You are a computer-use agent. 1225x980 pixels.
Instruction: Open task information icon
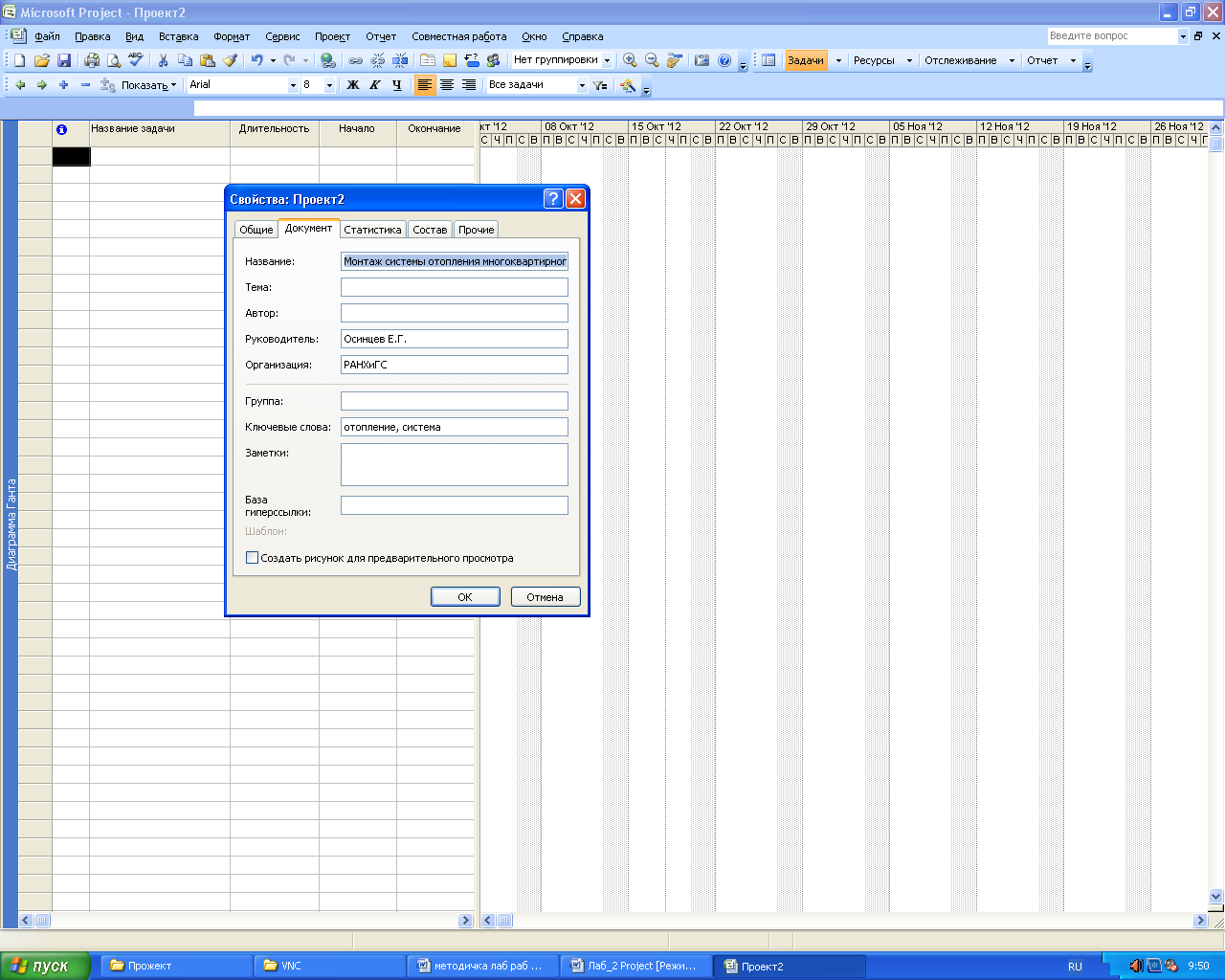coord(428,60)
